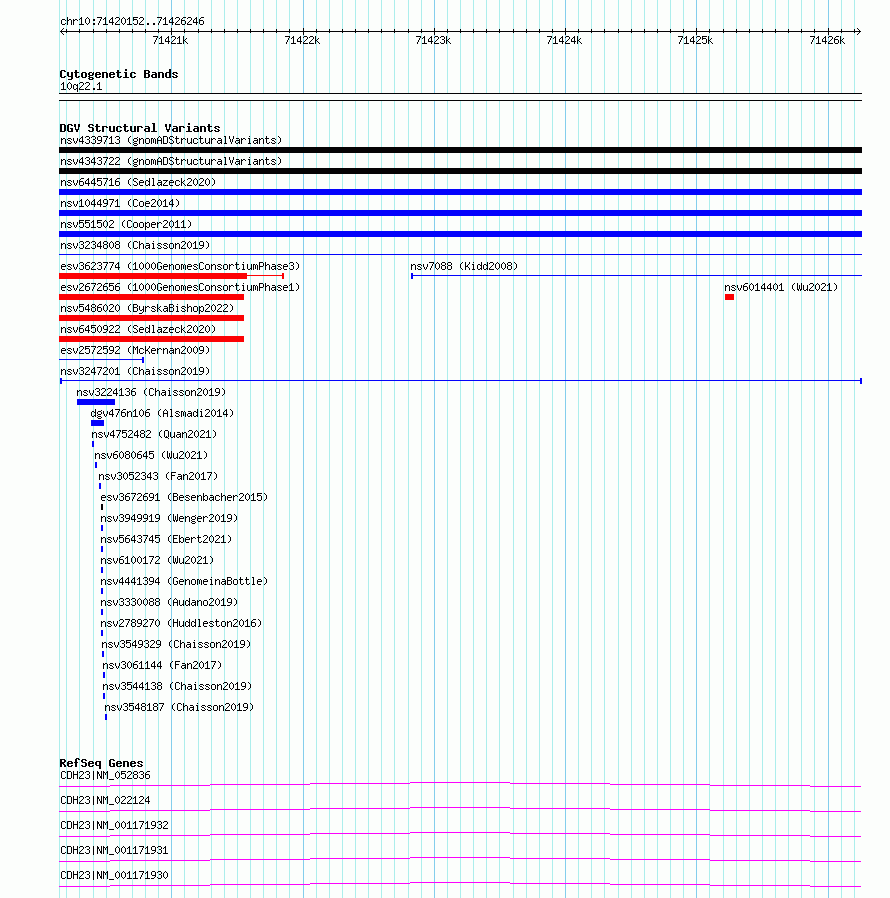Select variant nsv3949919 (Wenger2019)
Viewport: 890px width, 898px height.
point(169,518)
